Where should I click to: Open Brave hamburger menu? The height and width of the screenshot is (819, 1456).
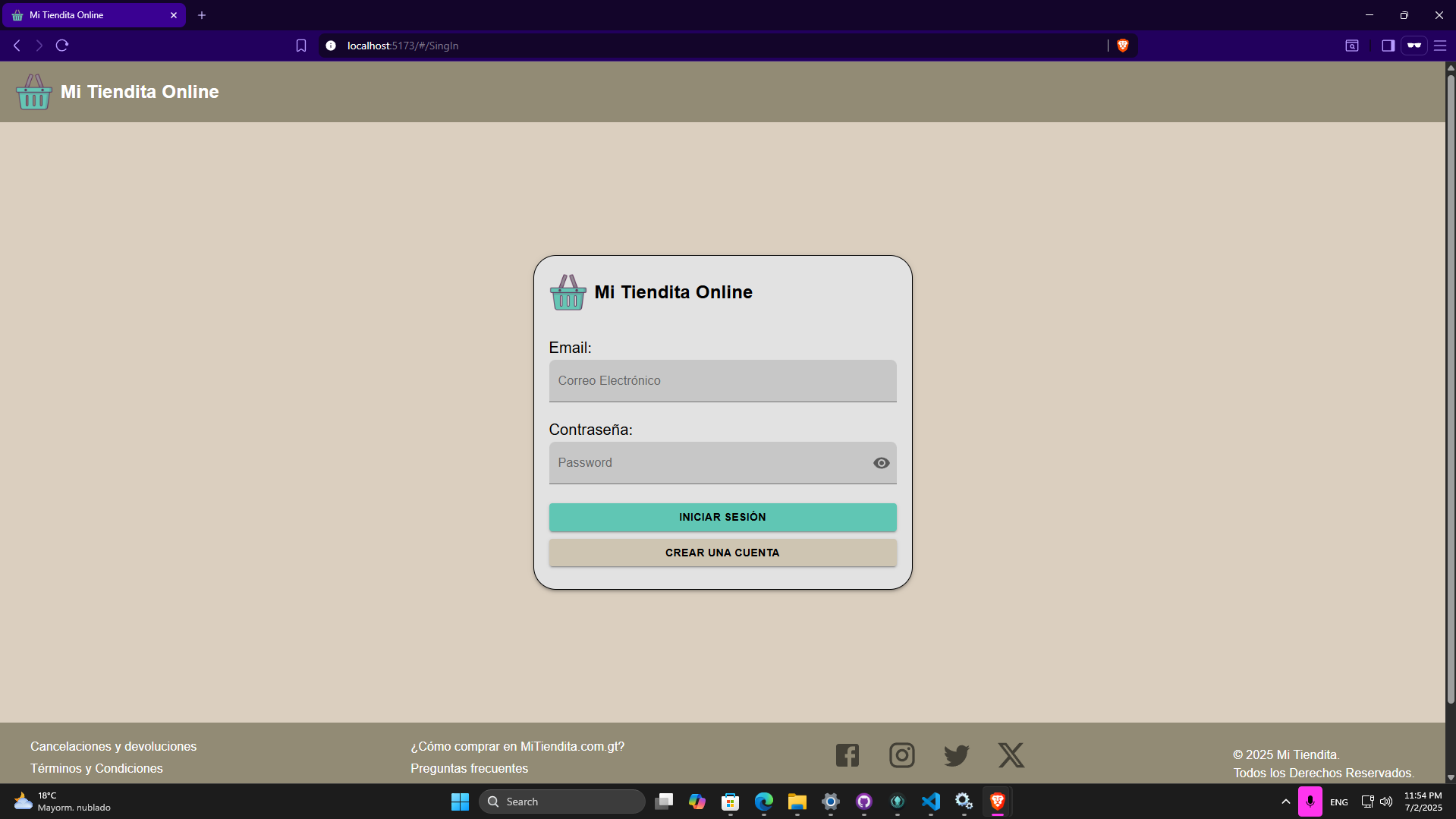point(1439,46)
